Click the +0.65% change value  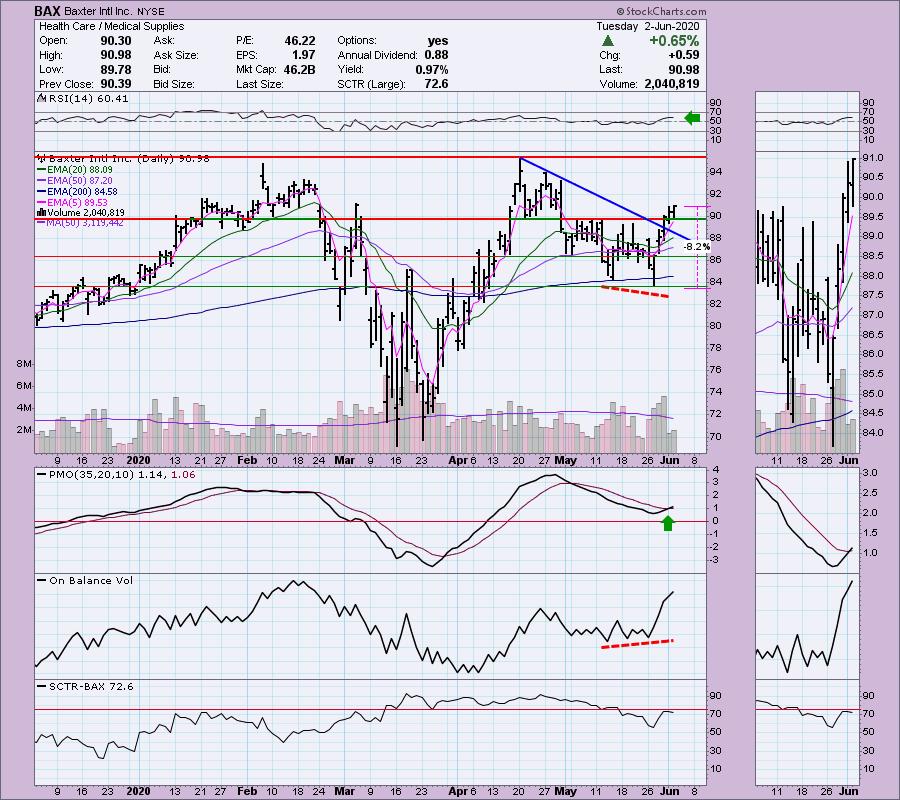[674, 41]
